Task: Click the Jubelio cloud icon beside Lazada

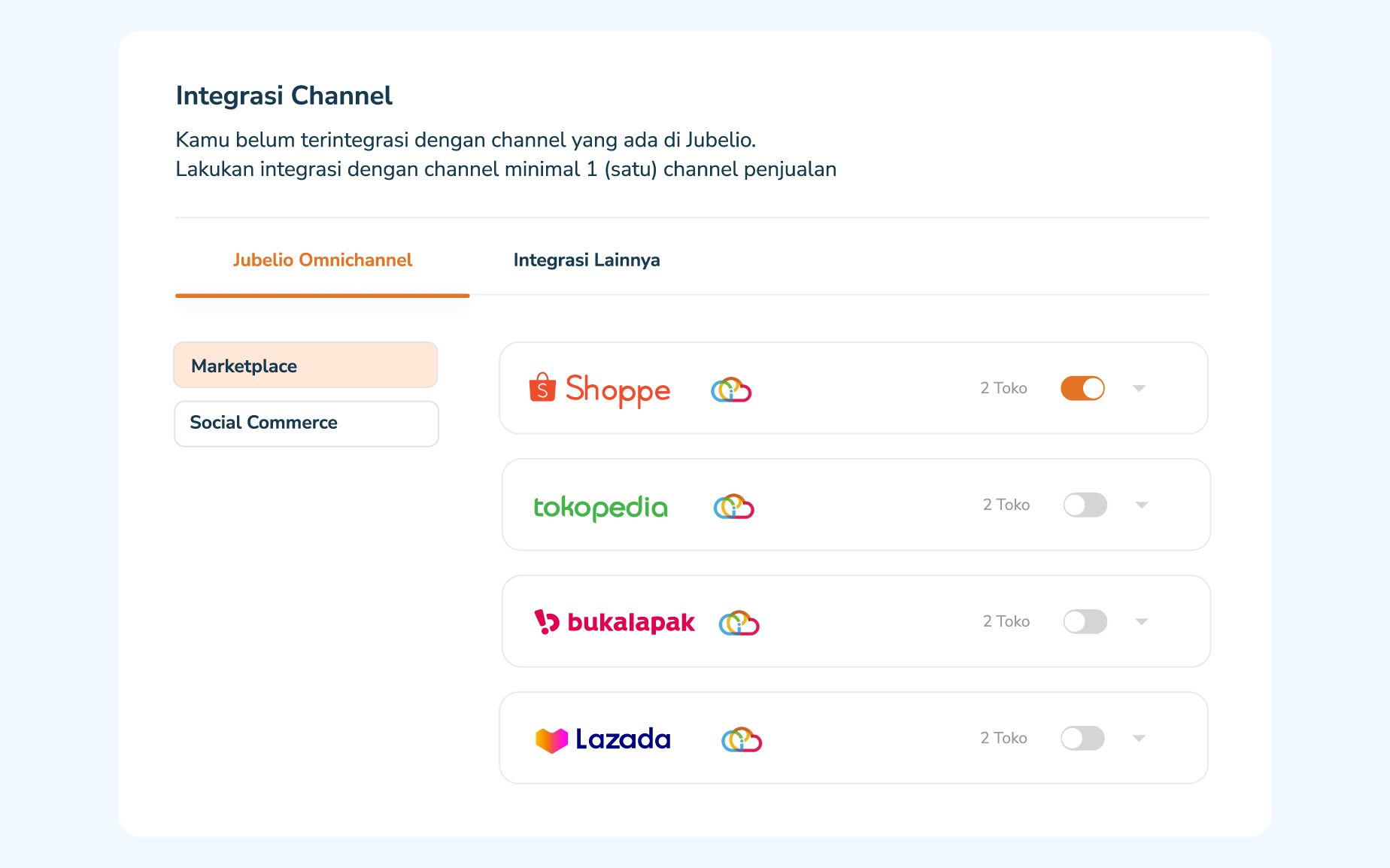Action: point(742,739)
